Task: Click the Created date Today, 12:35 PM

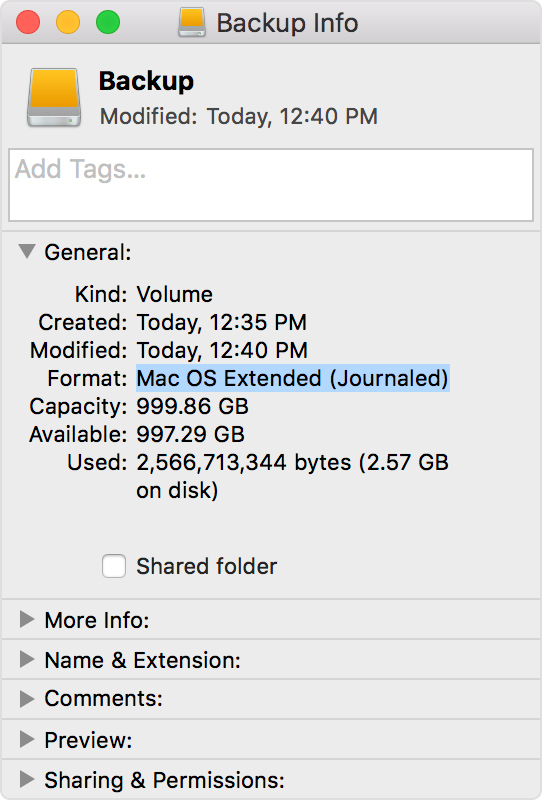Action: click(221, 322)
